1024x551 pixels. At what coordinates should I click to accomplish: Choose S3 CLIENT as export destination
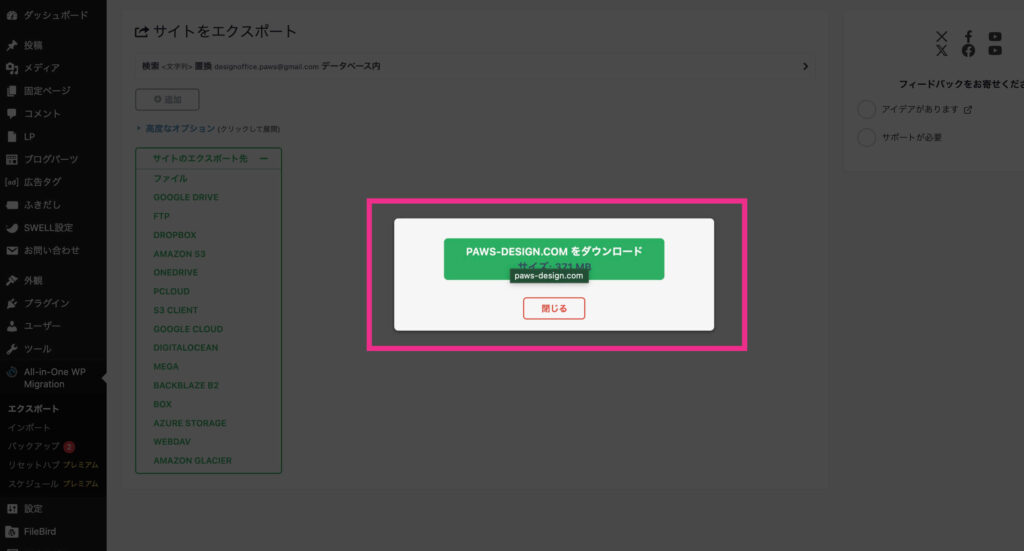tap(176, 310)
